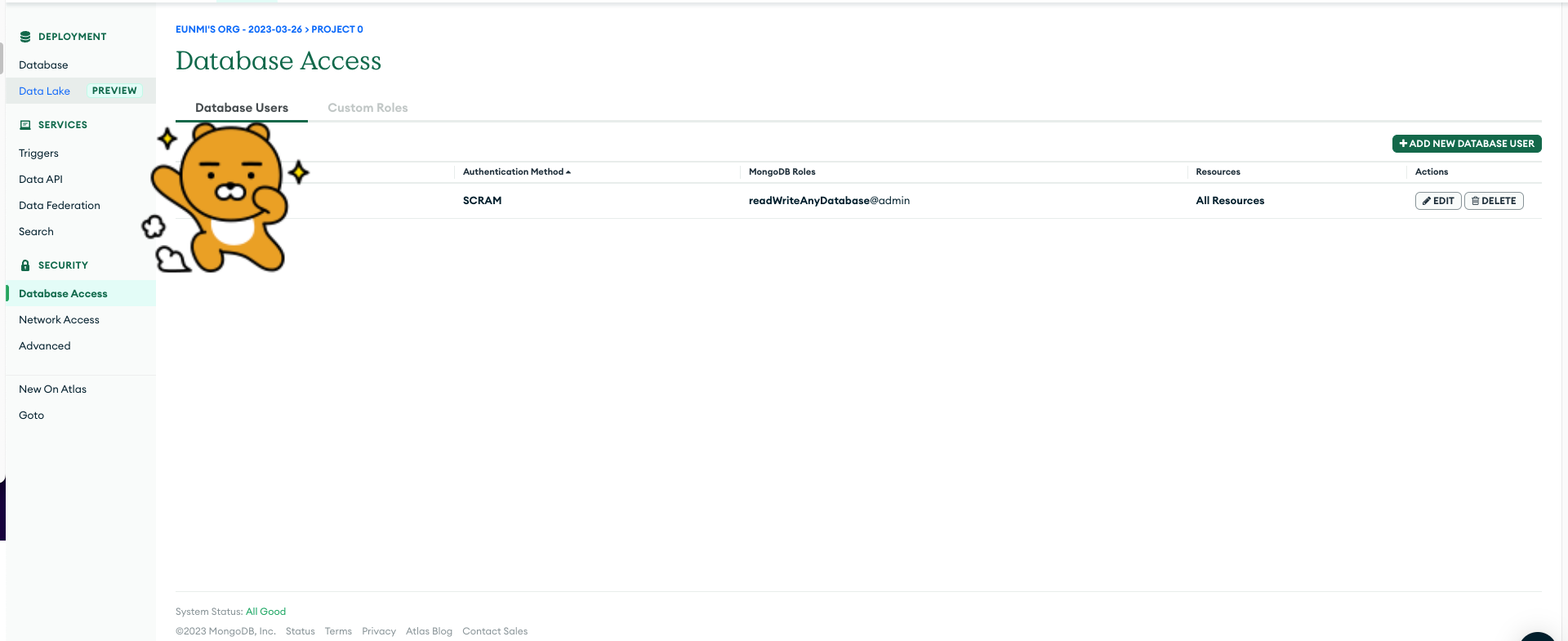Open Triggers under Services
Screen dimensions: 1568x641
click(x=38, y=154)
